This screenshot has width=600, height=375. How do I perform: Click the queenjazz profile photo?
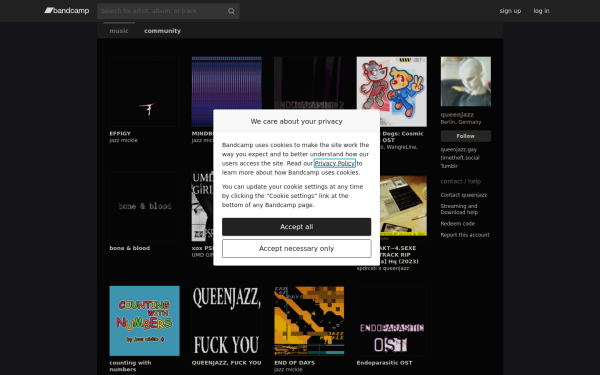click(x=466, y=82)
